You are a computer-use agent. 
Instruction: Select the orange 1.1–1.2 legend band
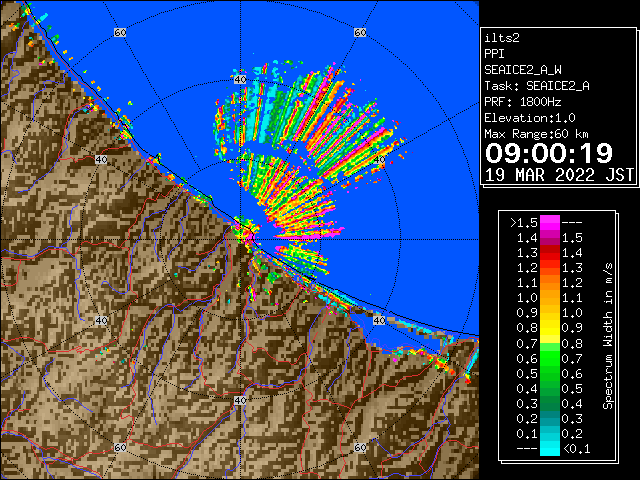point(550,283)
